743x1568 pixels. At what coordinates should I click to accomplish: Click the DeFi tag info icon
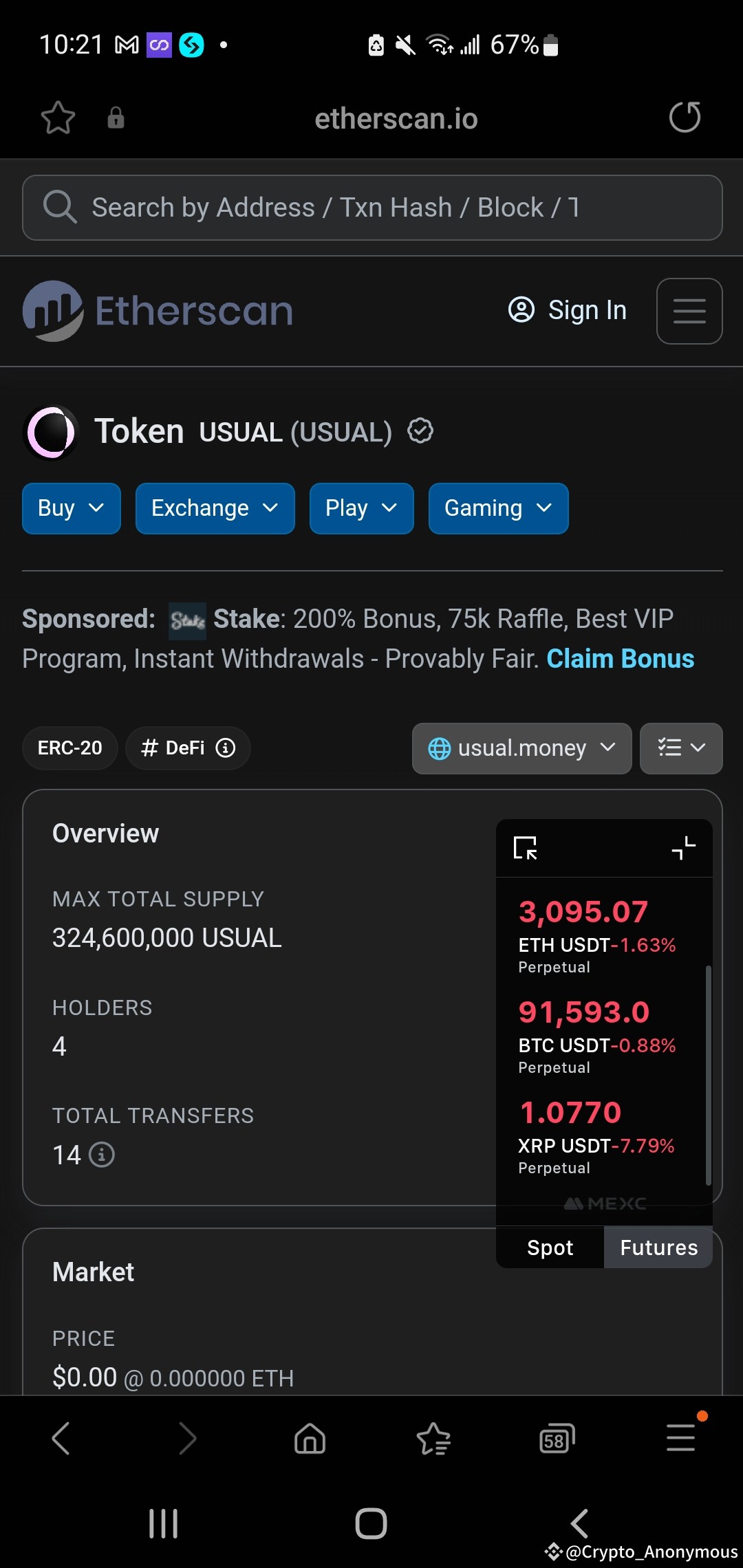pos(226,748)
